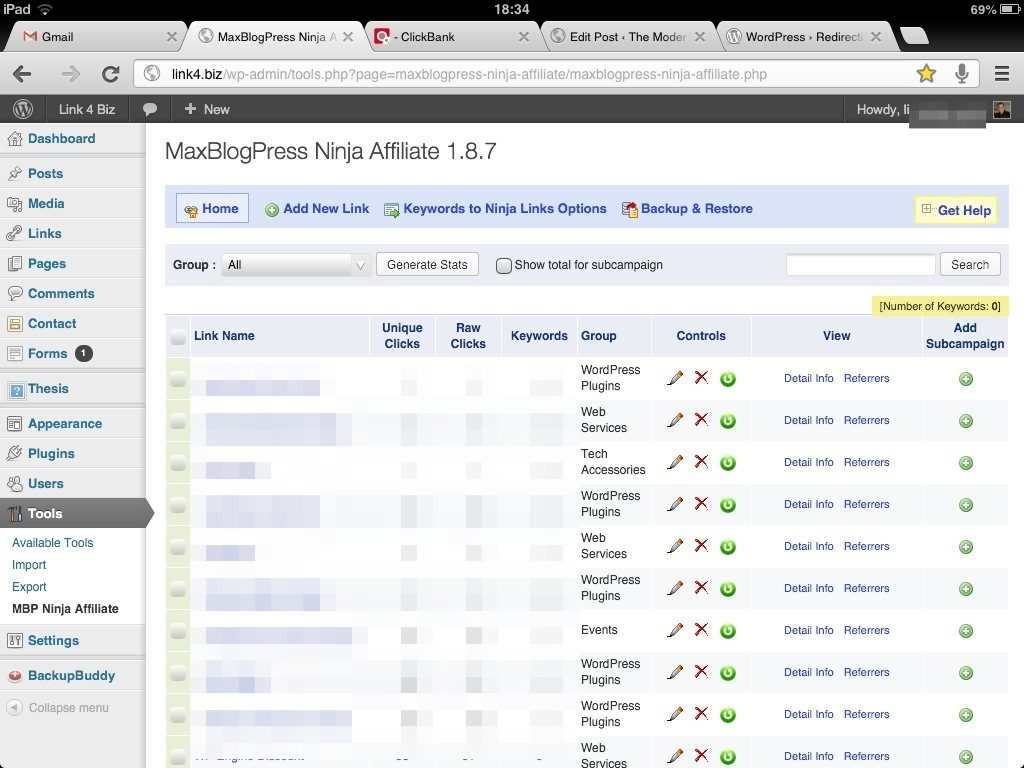This screenshot has height=768, width=1024.
Task: Open MBP Ninja Affiliate submenu item
Action: pyautogui.click(x=65, y=609)
